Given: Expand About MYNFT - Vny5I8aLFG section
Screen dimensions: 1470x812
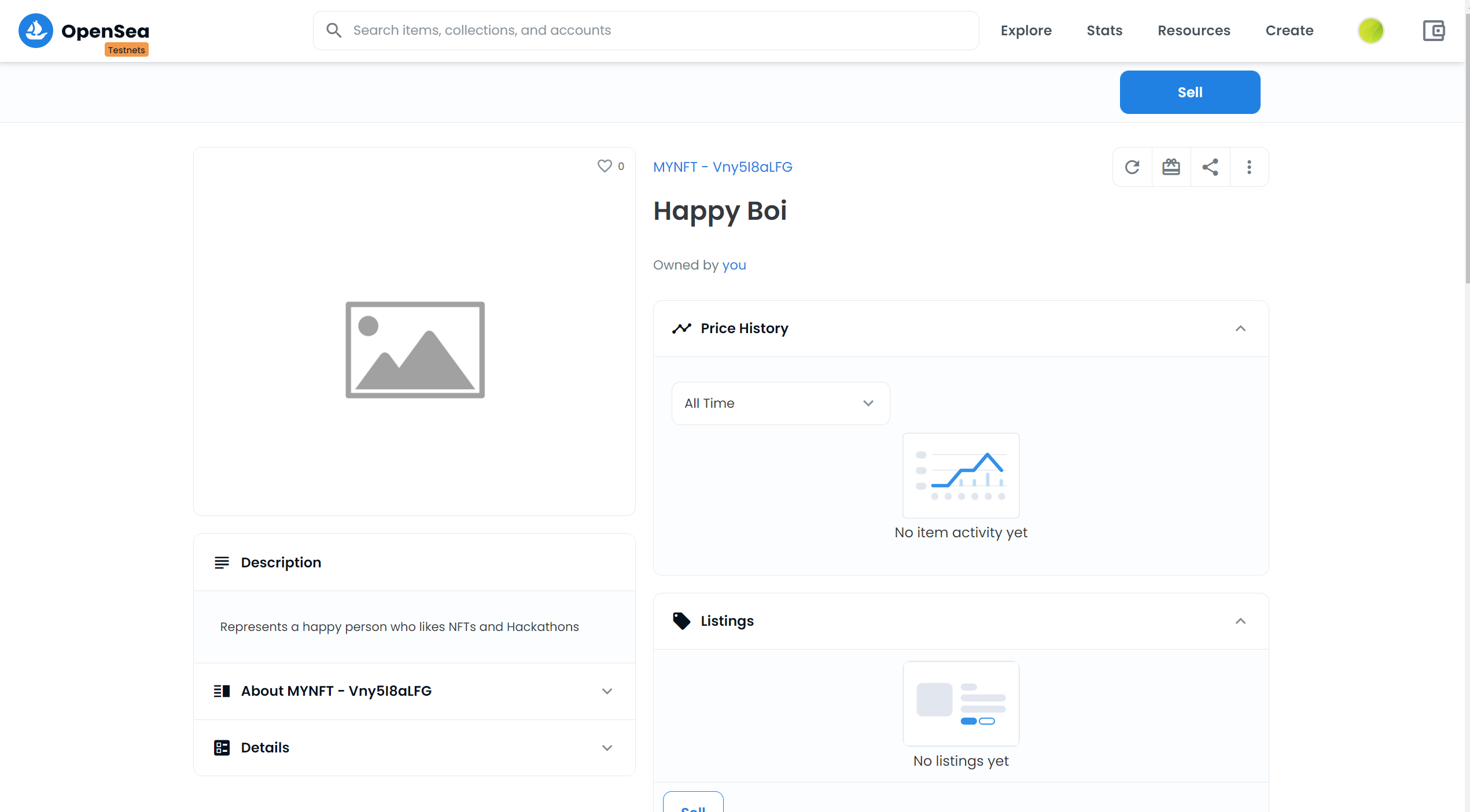Looking at the screenshot, I should (414, 691).
